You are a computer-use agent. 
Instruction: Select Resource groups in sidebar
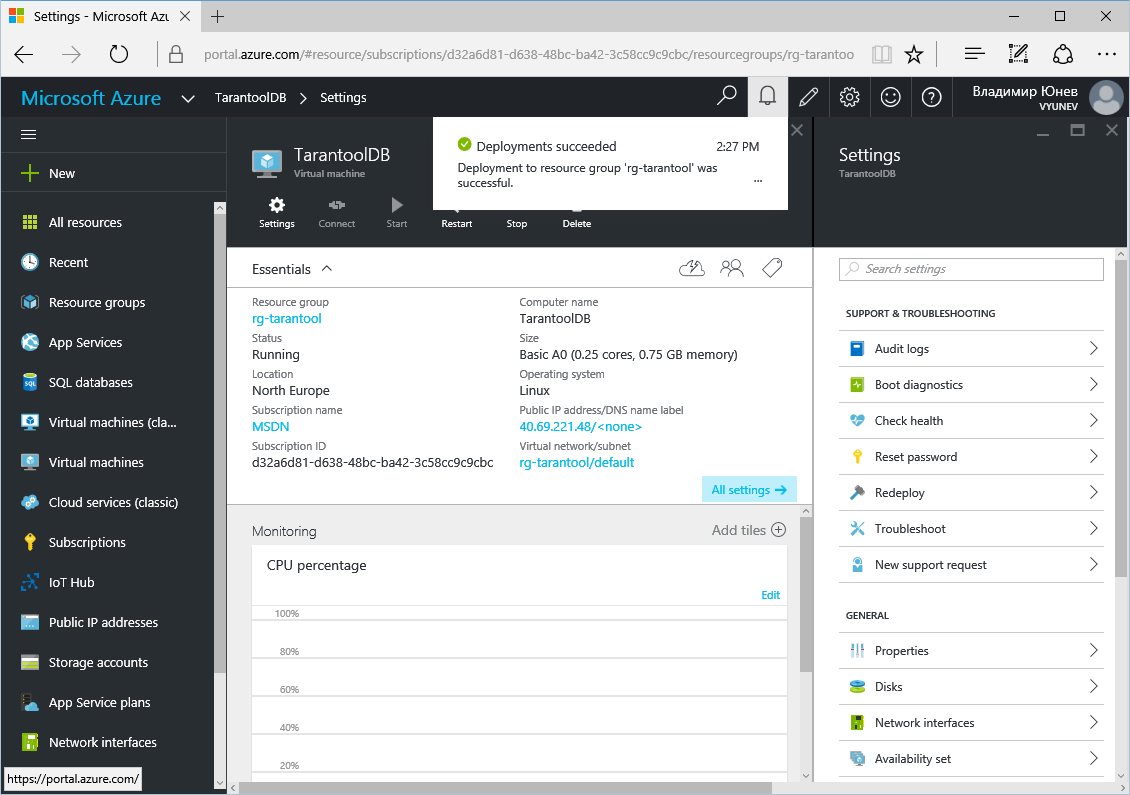(x=96, y=302)
